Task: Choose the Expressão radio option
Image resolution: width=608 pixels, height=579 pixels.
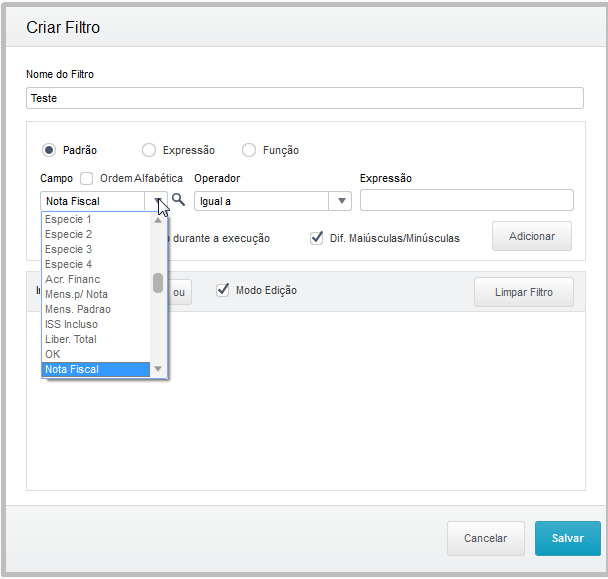Action: point(149,150)
